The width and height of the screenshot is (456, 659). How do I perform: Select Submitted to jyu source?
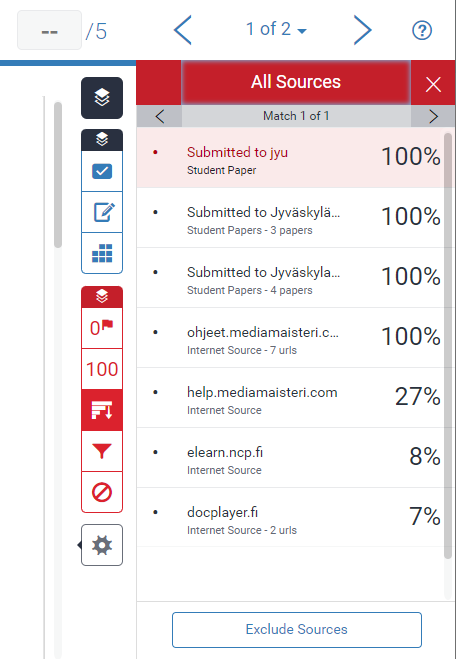tap(290, 158)
